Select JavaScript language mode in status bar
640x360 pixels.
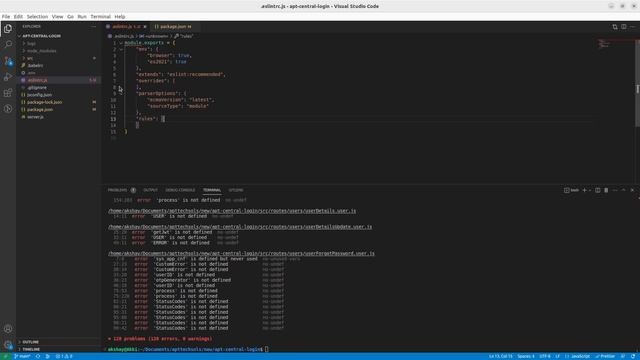click(578, 356)
